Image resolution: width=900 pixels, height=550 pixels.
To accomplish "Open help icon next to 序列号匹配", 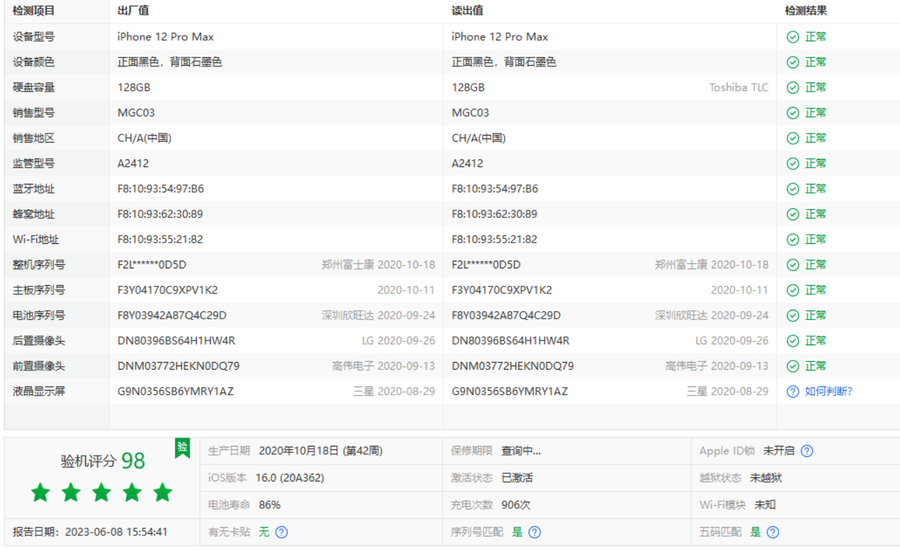I will tap(534, 532).
